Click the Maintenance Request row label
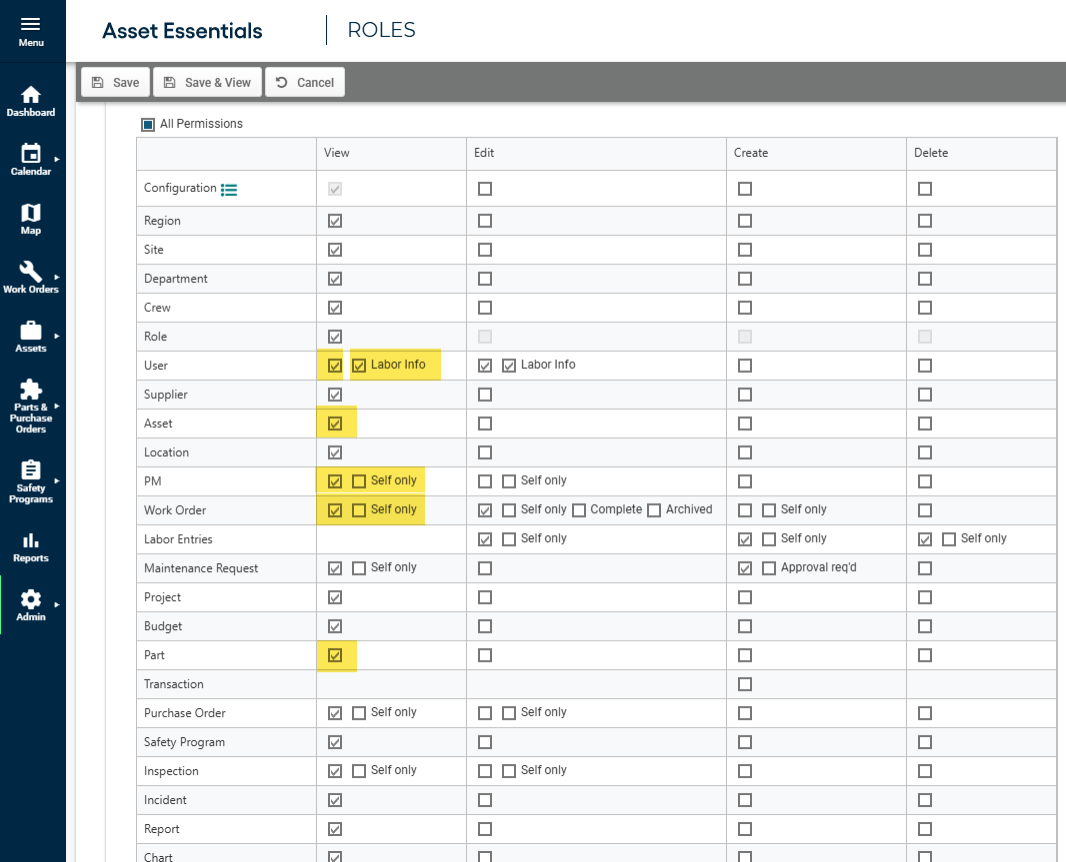Image resolution: width=1066 pixels, height=862 pixels. 201,568
